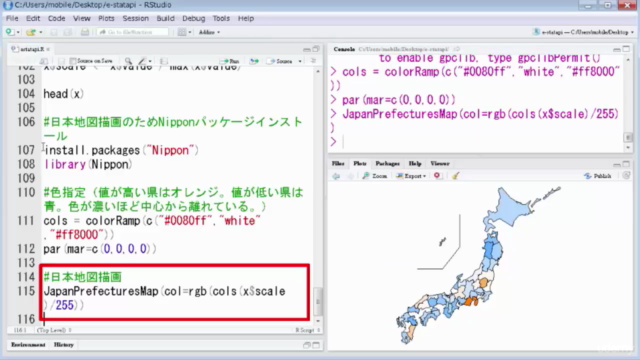The image size is (640, 360).
Task: Click the Re-run previous code icon
Action: pos(254,61)
